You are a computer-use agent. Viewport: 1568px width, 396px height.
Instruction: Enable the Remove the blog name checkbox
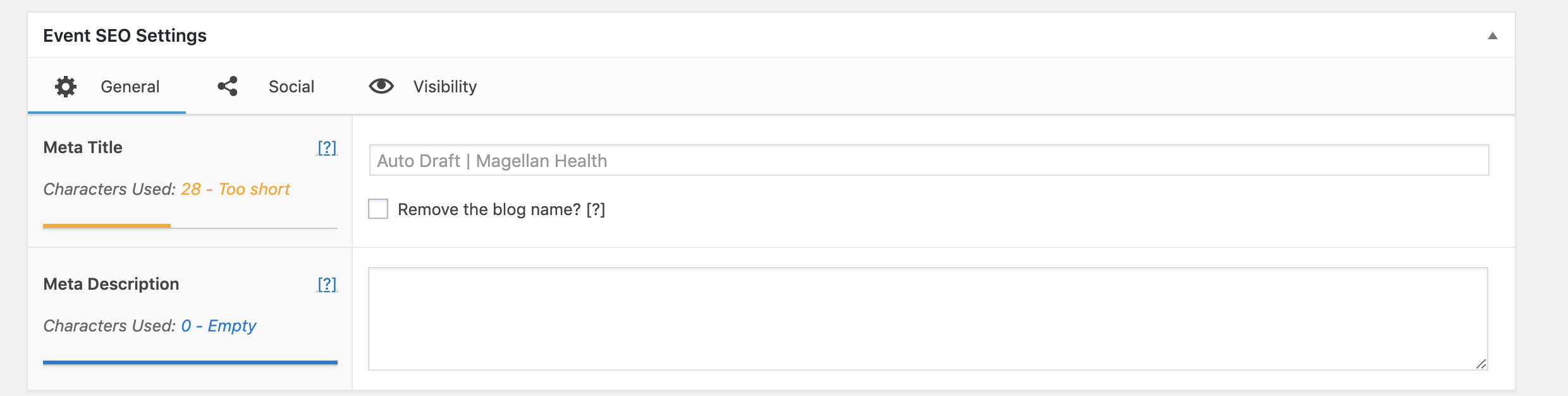coord(378,209)
